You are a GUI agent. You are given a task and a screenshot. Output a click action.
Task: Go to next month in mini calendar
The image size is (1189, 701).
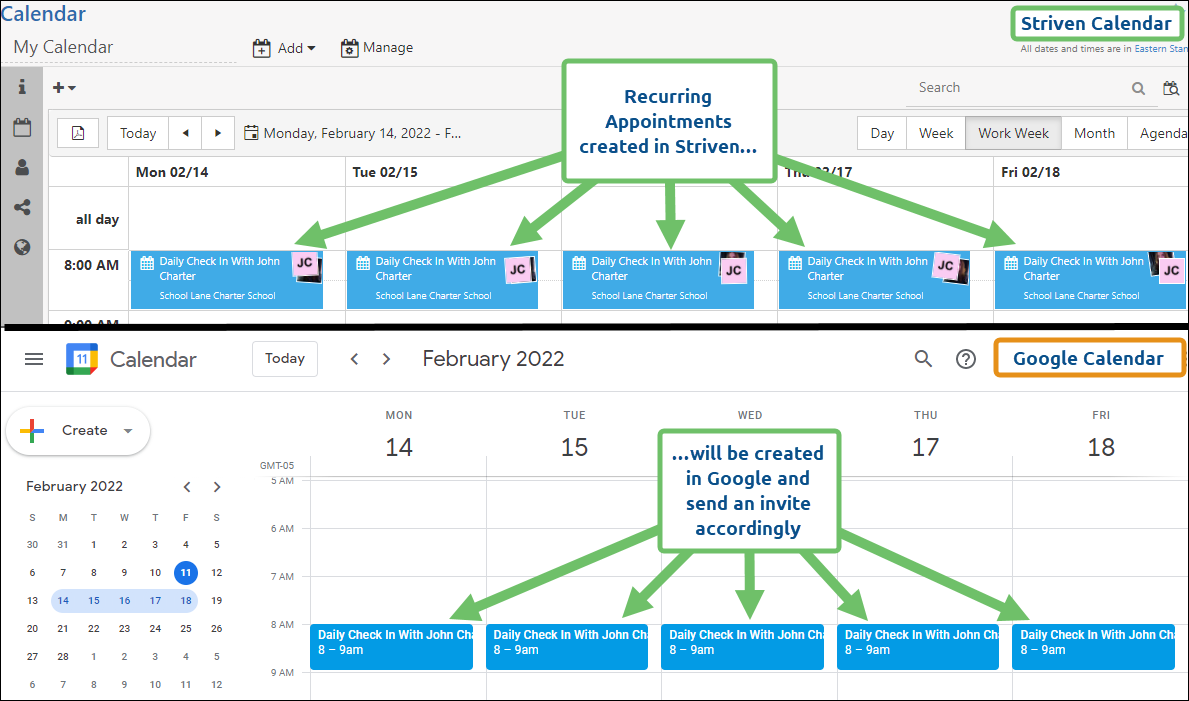coord(217,487)
